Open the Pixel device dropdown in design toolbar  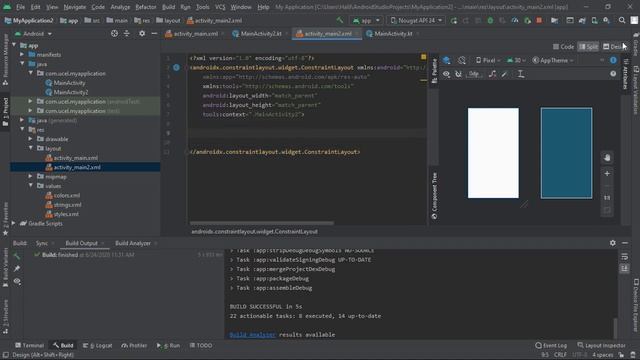tap(488, 60)
